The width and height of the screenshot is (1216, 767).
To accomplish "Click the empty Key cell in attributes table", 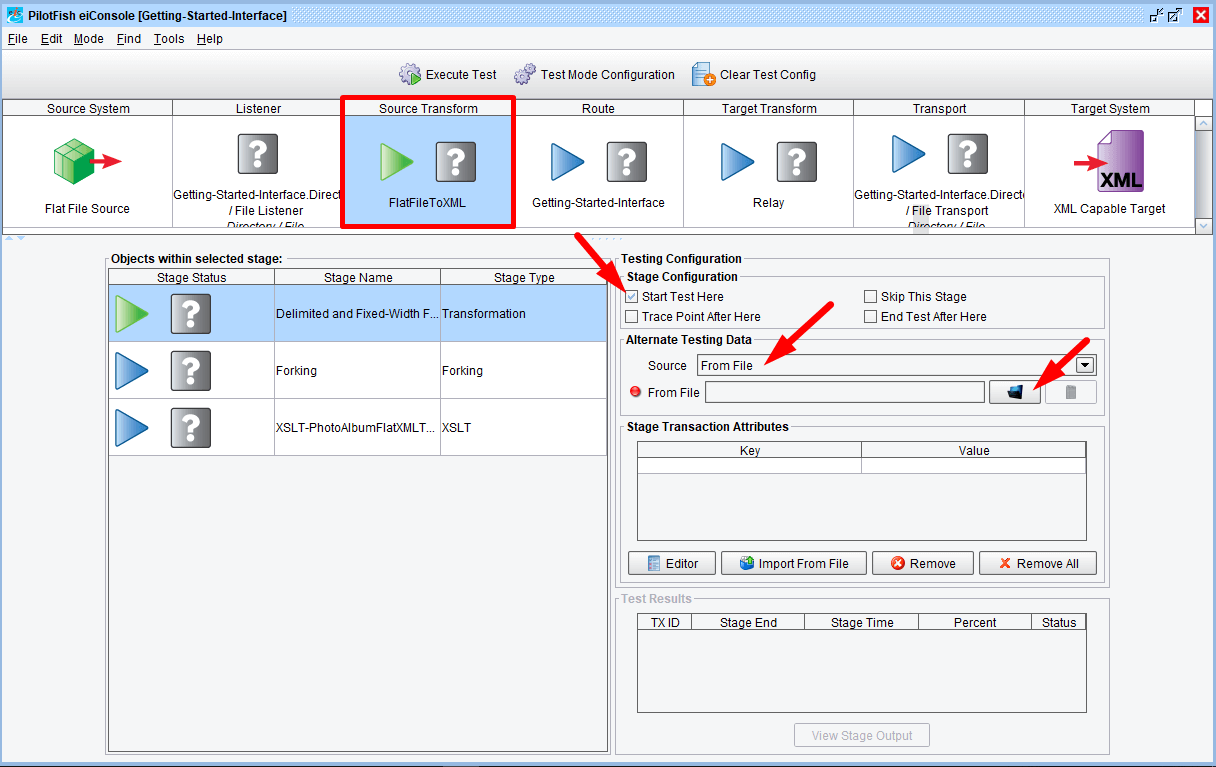I will point(750,466).
